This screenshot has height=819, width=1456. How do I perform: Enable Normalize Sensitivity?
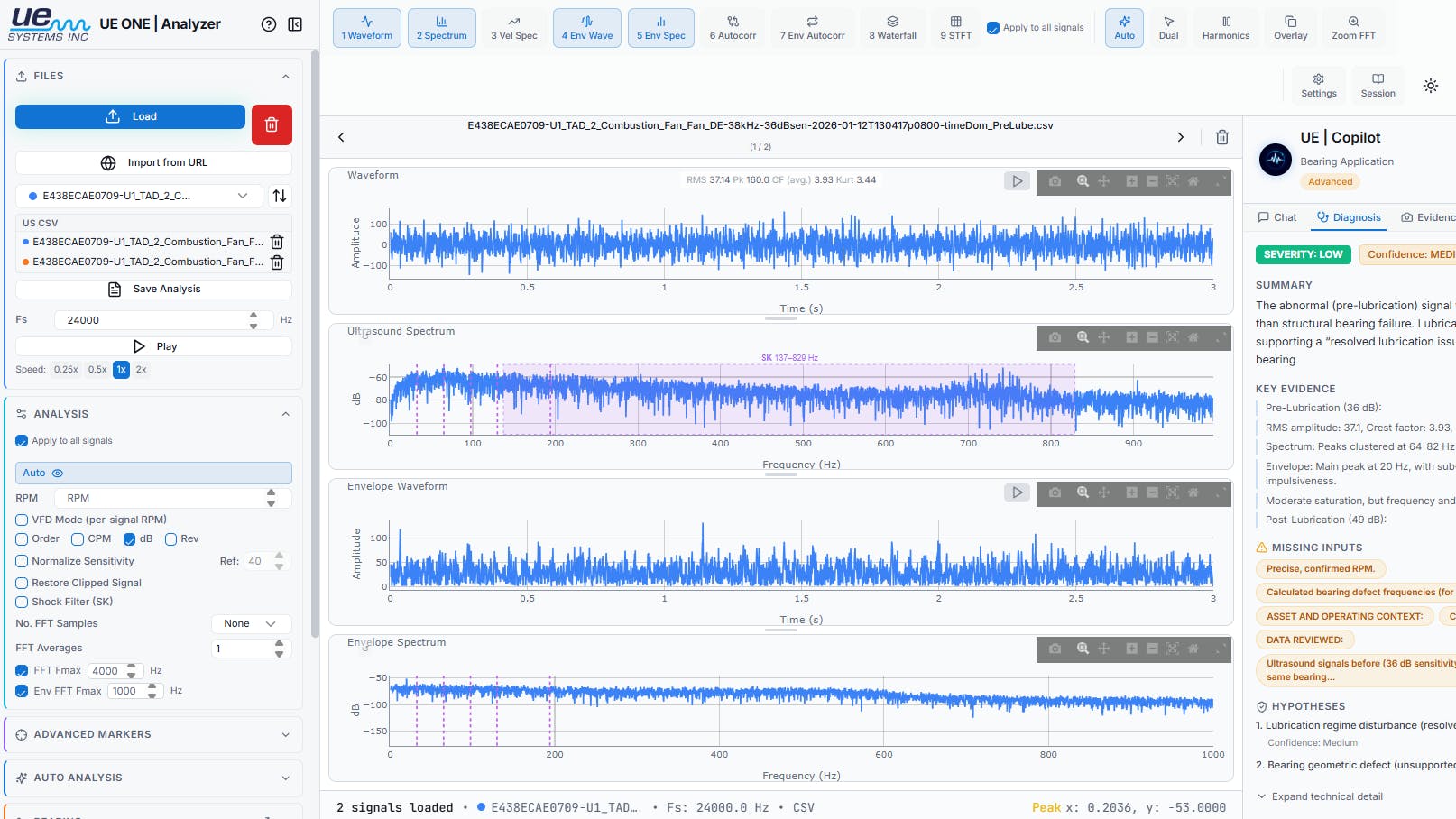point(22,561)
